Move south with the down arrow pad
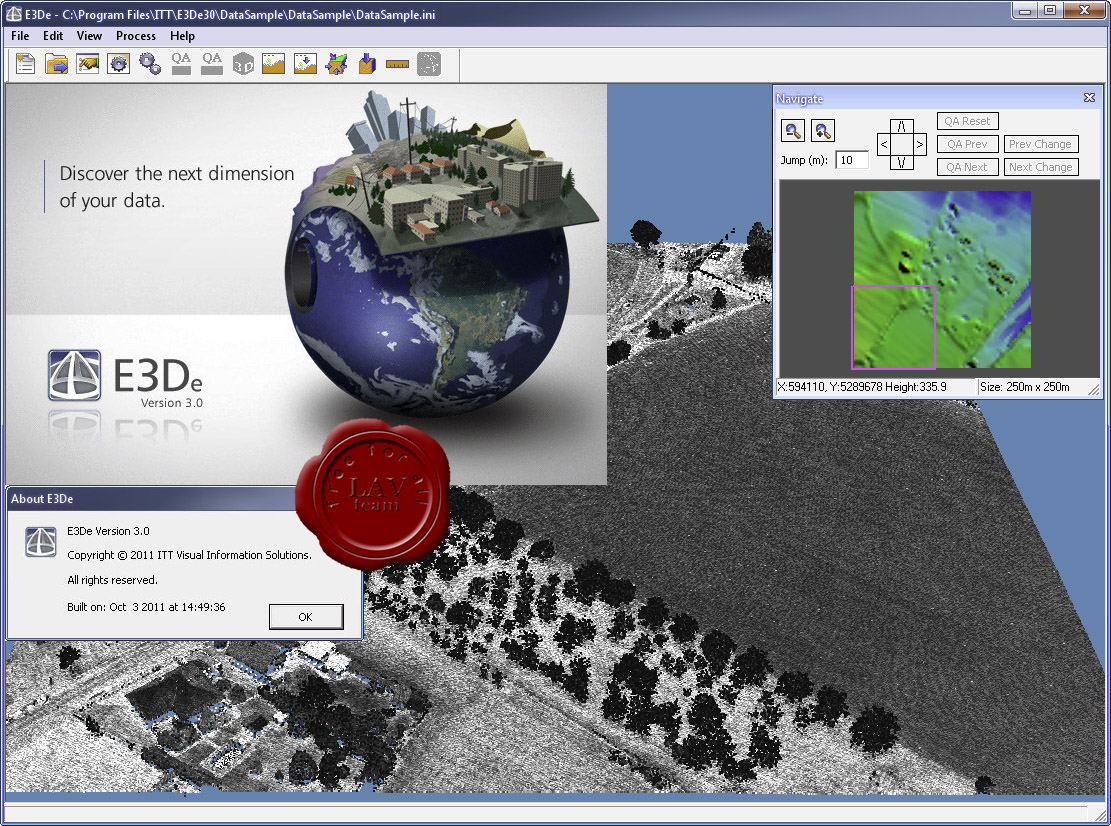This screenshot has height=826, width=1111. click(x=901, y=162)
